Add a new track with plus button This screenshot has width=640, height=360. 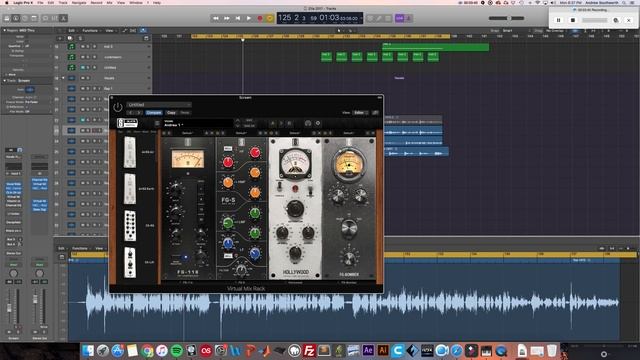coord(60,38)
